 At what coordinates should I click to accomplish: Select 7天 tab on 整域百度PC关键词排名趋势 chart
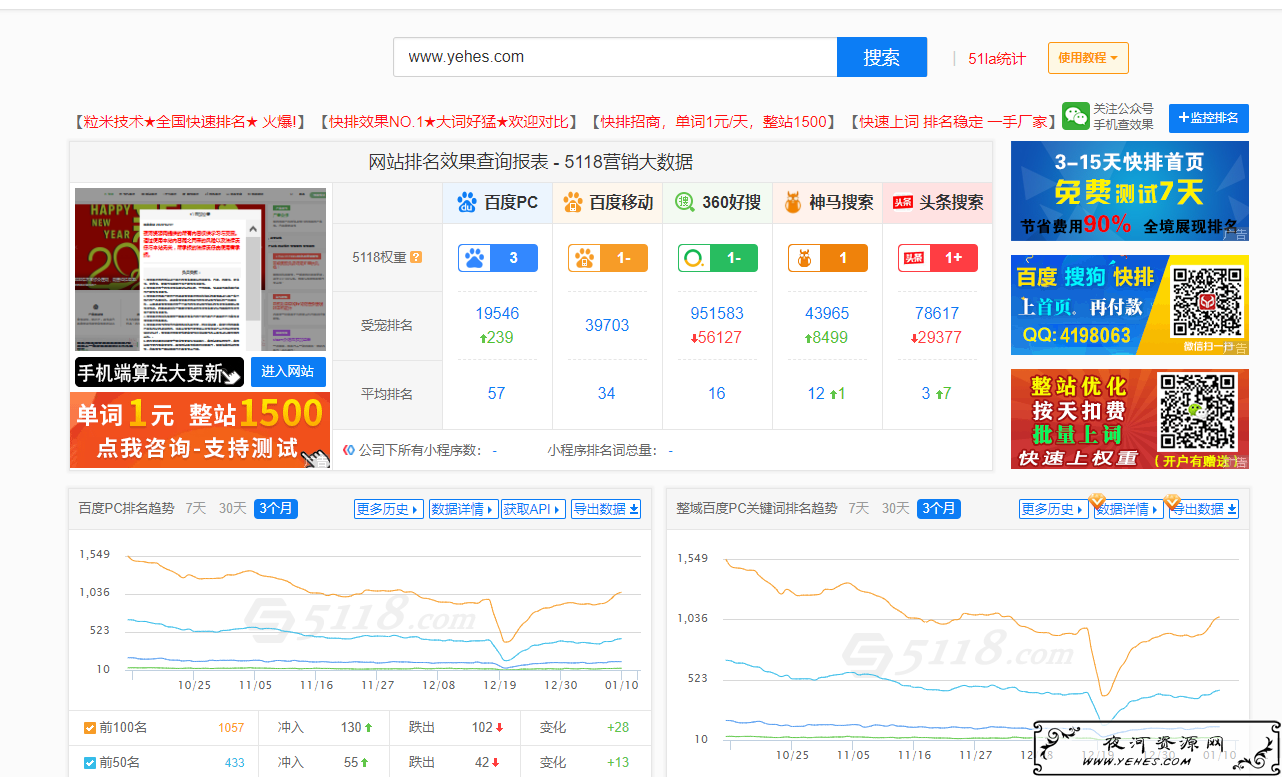(858, 508)
